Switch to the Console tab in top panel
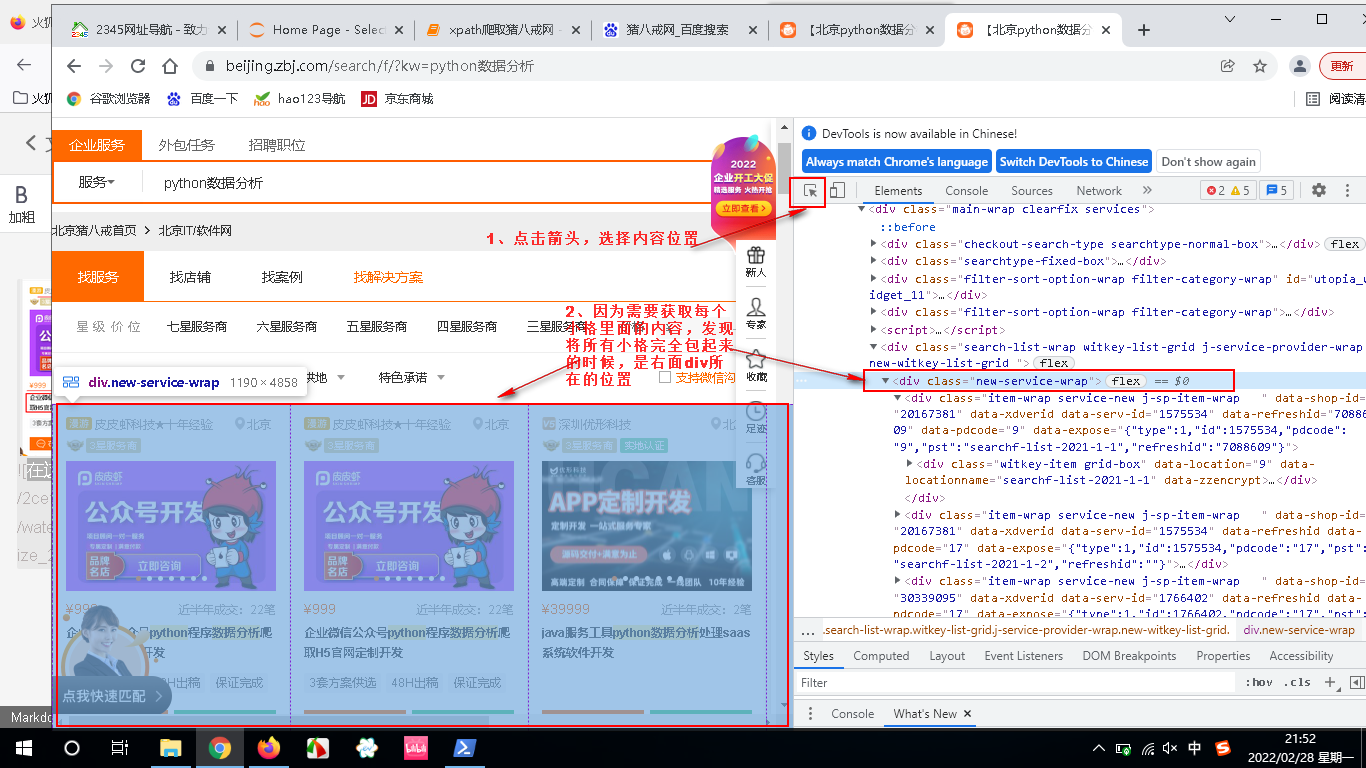1366x768 pixels. click(967, 191)
